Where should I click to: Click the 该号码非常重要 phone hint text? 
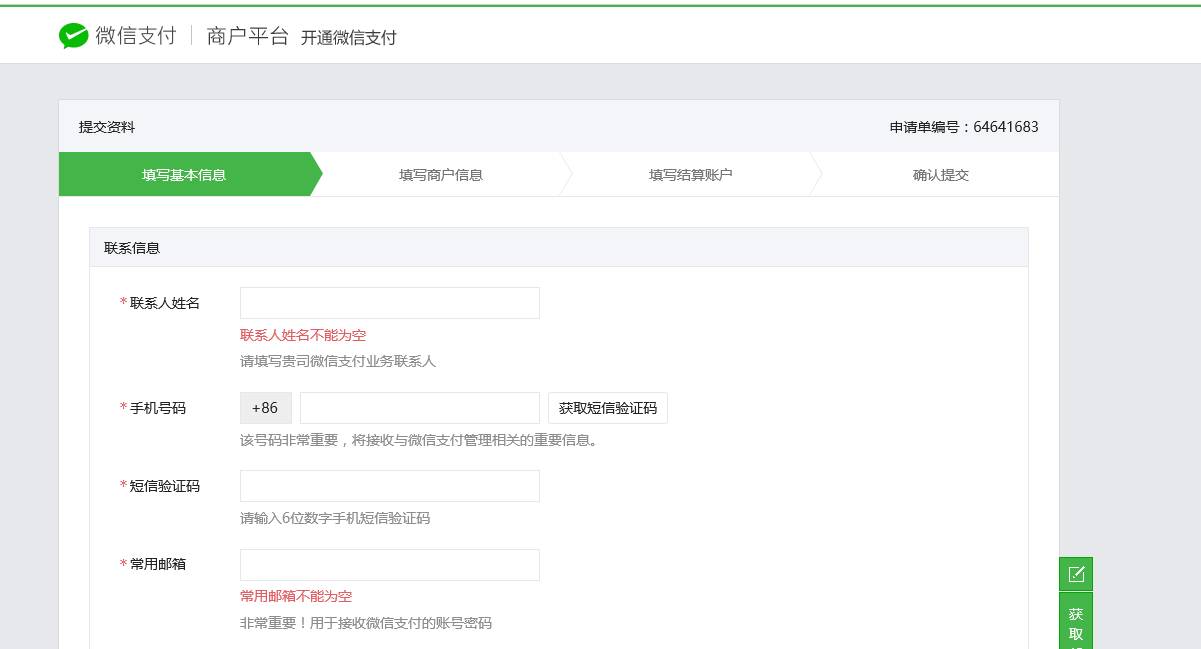pos(420,440)
